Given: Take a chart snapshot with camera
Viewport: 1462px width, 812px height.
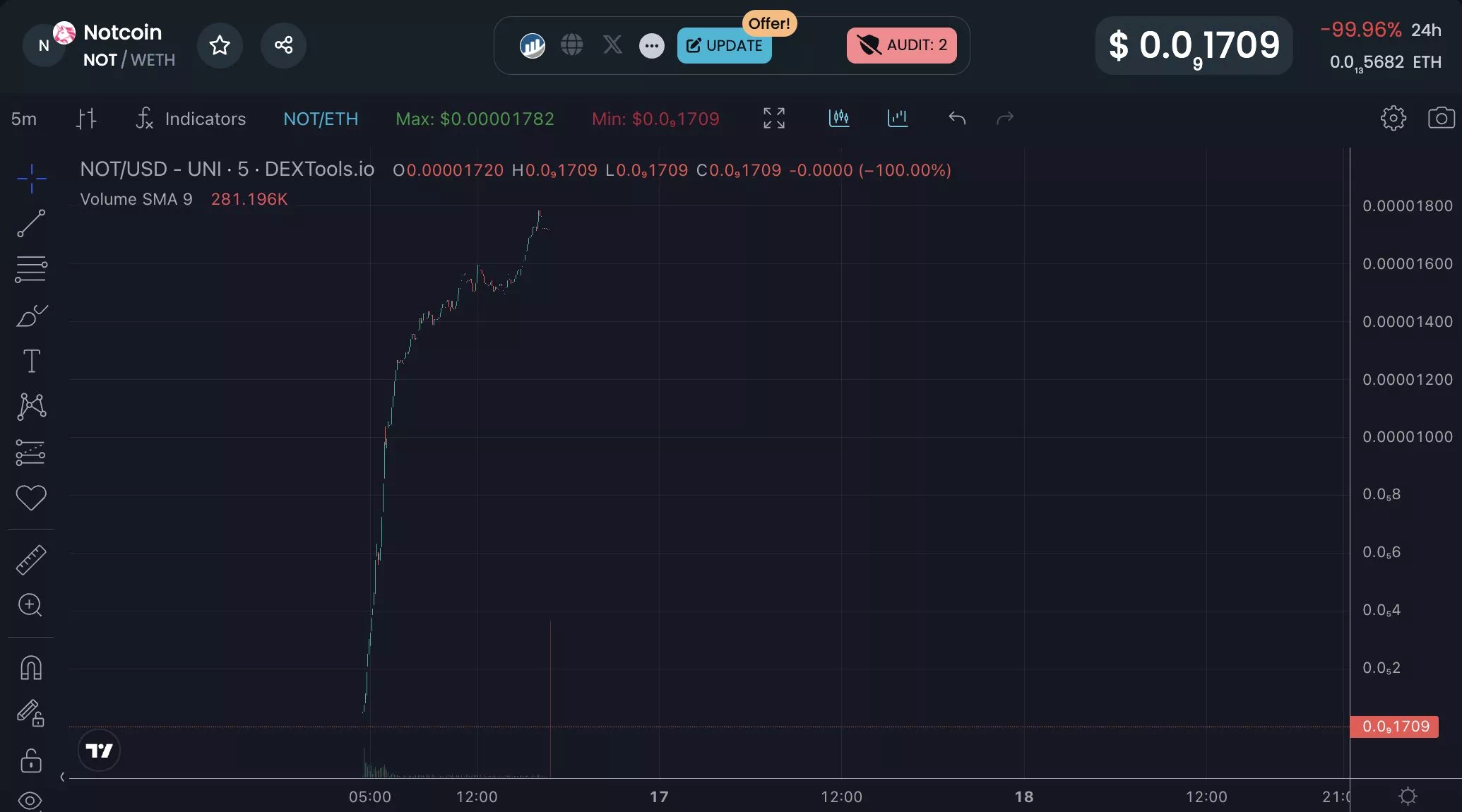Looking at the screenshot, I should 1442,118.
